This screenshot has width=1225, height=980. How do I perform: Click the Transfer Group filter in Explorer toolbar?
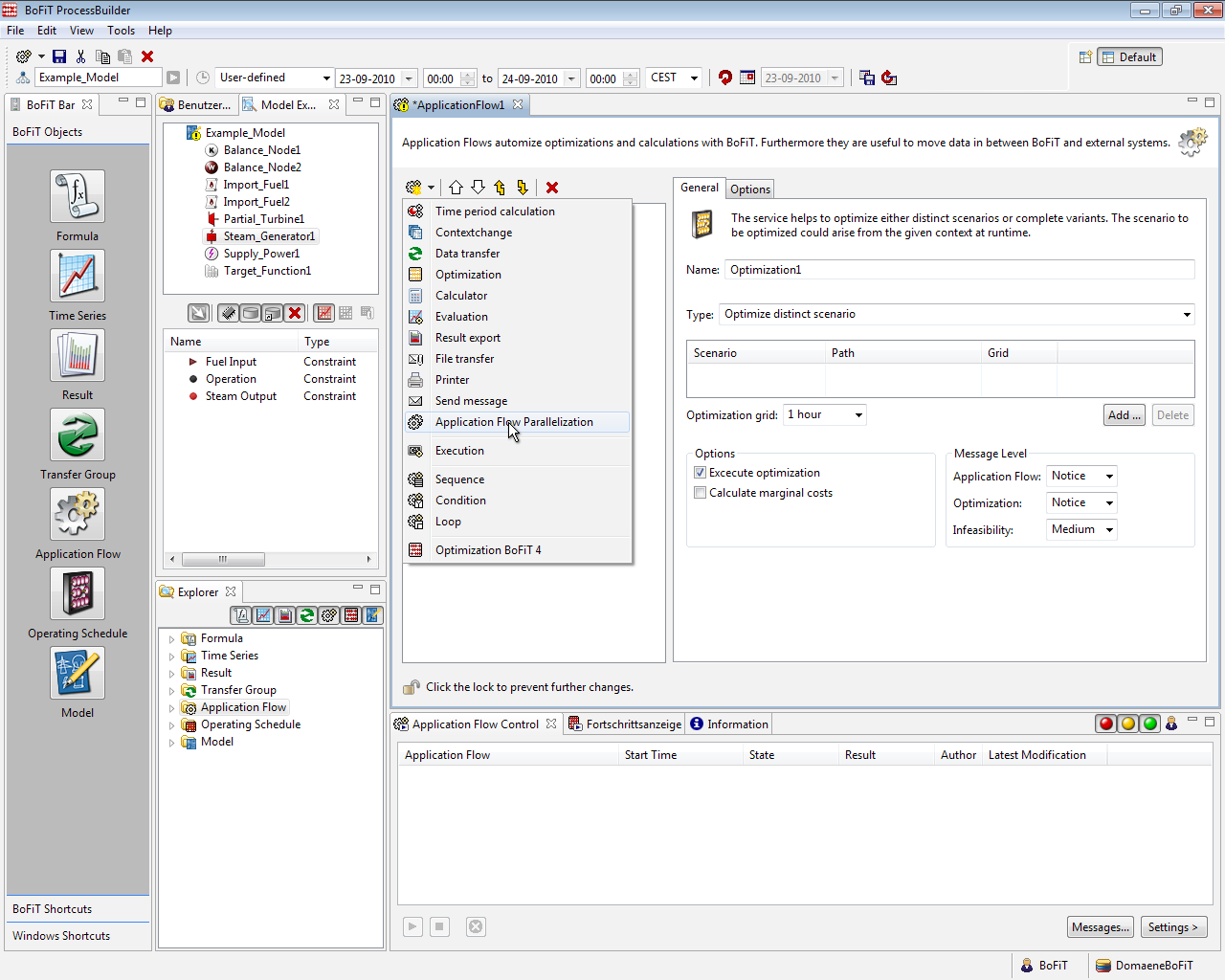(307, 615)
